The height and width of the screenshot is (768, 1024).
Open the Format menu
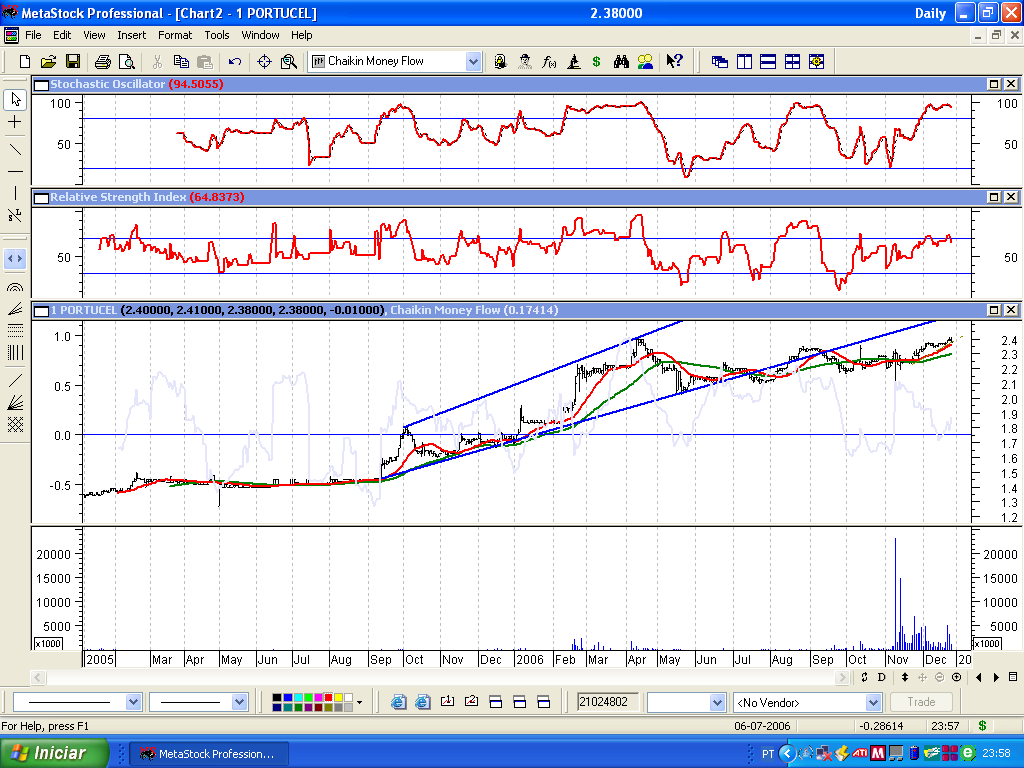[175, 35]
